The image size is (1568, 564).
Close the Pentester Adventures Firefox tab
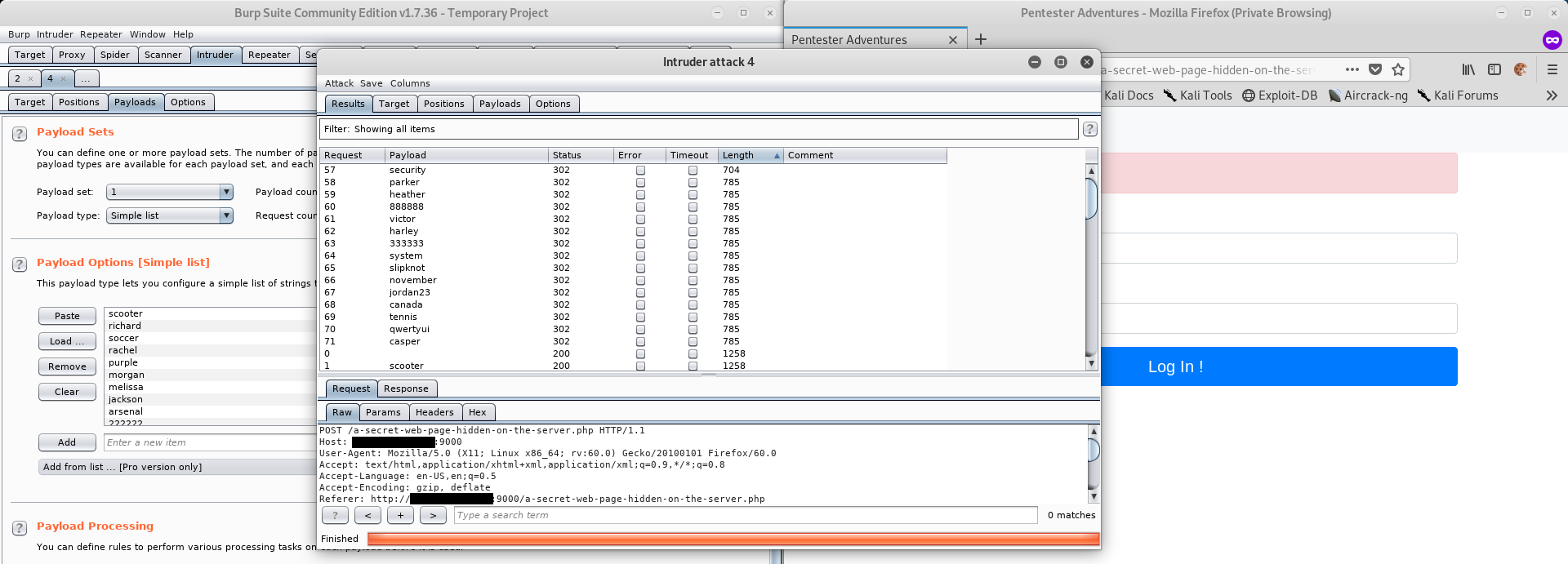coord(952,40)
